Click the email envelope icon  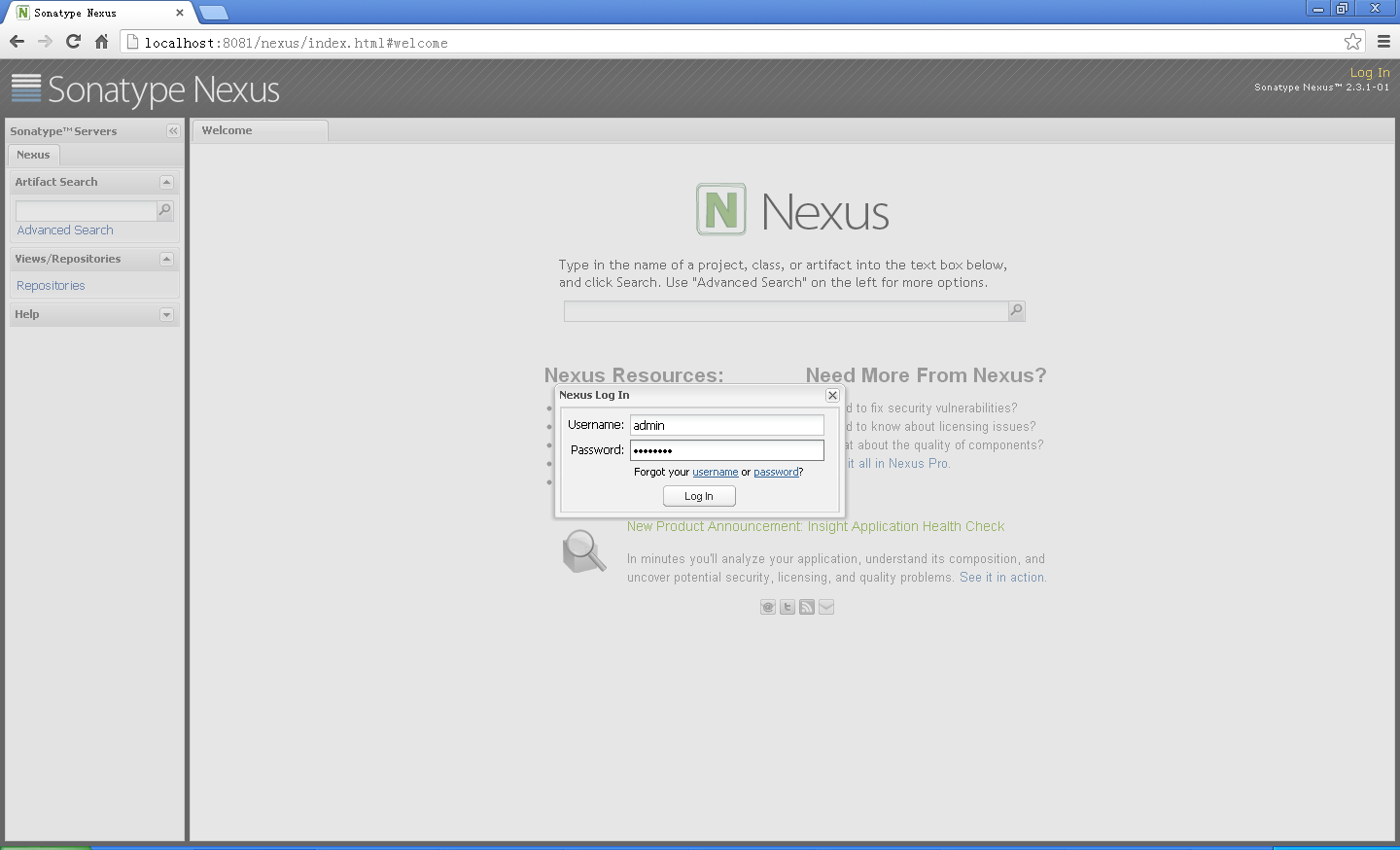click(826, 607)
